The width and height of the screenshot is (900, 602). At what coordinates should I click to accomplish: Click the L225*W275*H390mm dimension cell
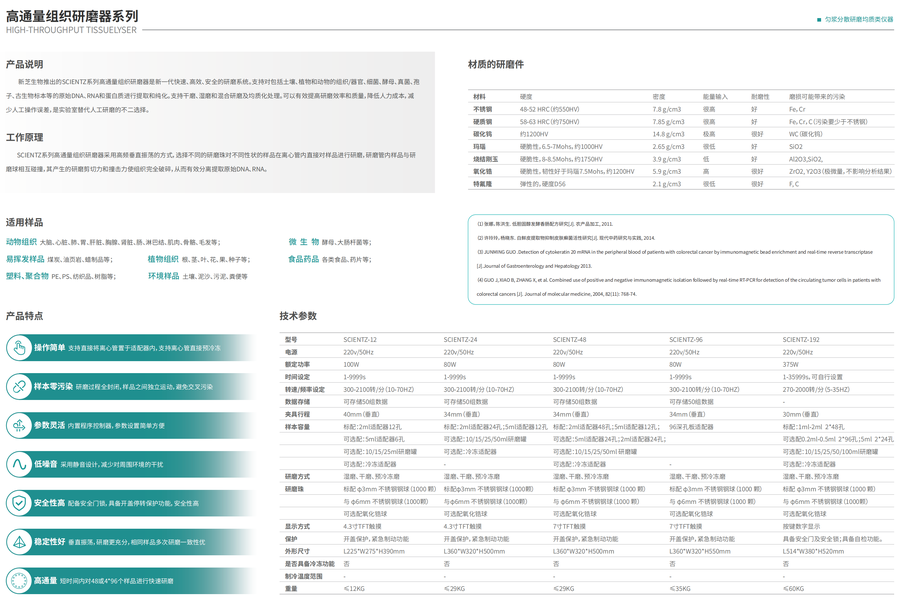(x=374, y=551)
